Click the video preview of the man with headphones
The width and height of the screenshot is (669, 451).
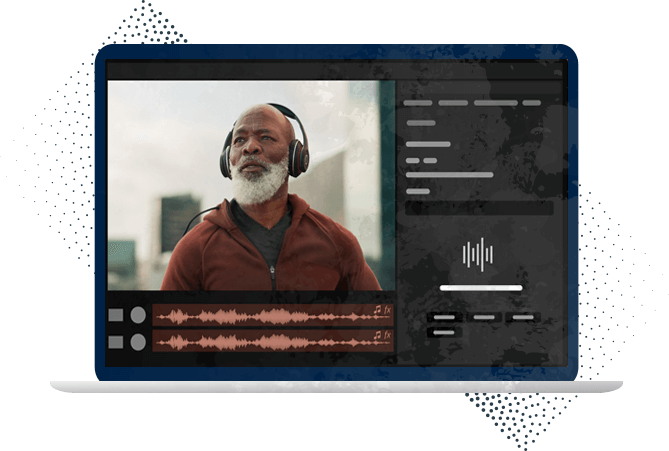point(243,185)
